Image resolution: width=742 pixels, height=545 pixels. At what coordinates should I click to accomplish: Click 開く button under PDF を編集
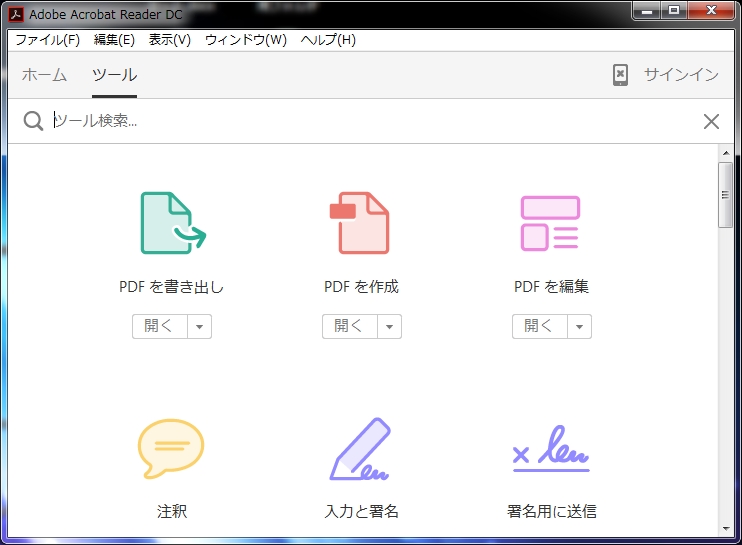pyautogui.click(x=540, y=326)
